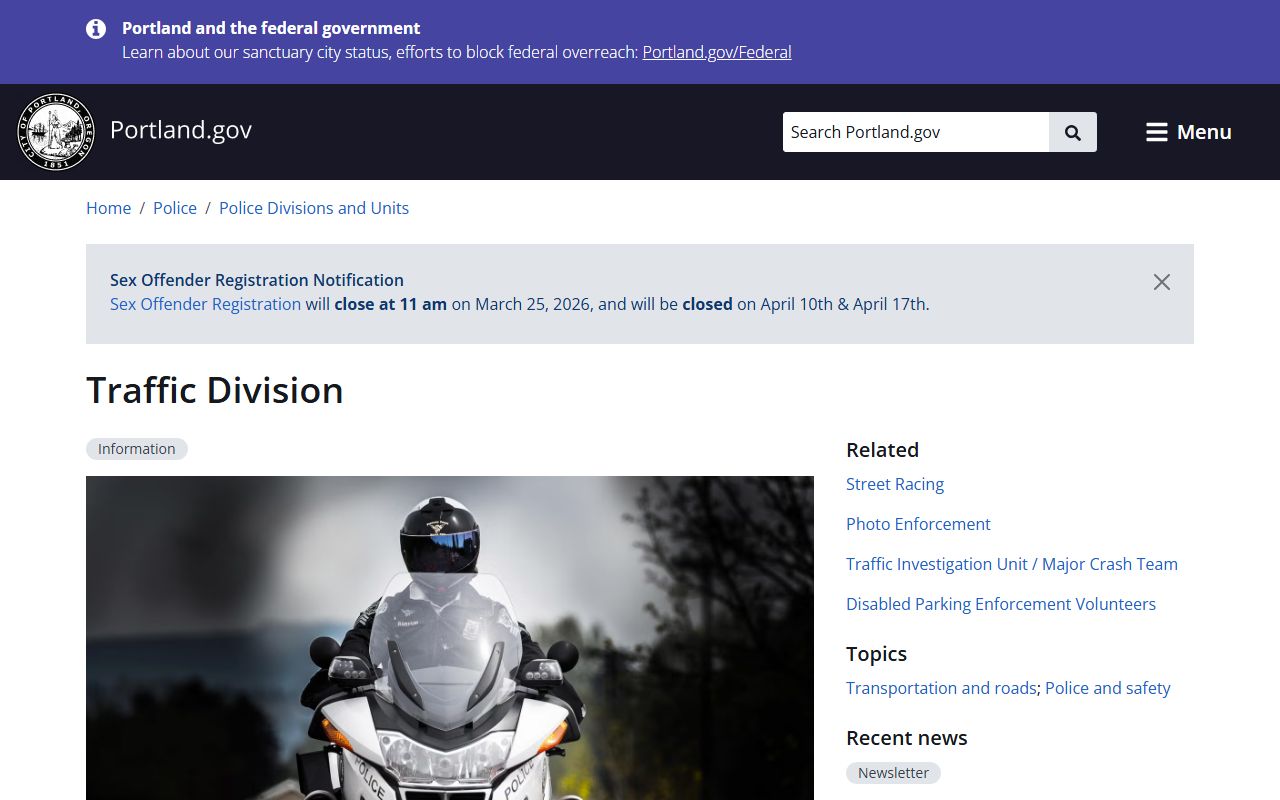
Task: Dismiss the Sex Offender Registration notification
Action: tap(1161, 282)
